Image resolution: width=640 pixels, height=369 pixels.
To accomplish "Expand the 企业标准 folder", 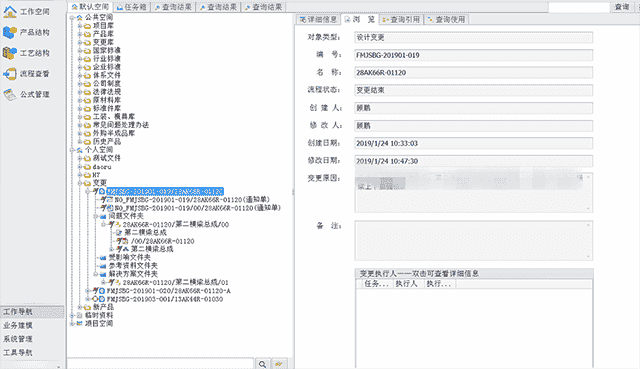I will coord(80,67).
